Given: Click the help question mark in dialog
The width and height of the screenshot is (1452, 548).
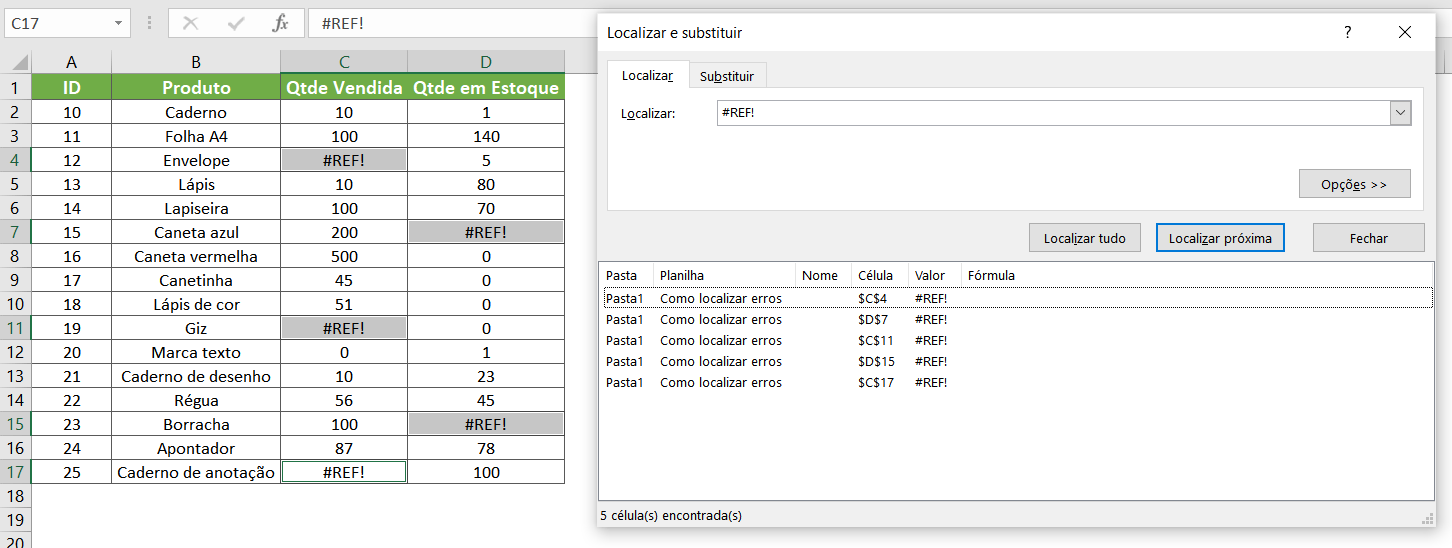Looking at the screenshot, I should pyautogui.click(x=1347, y=33).
